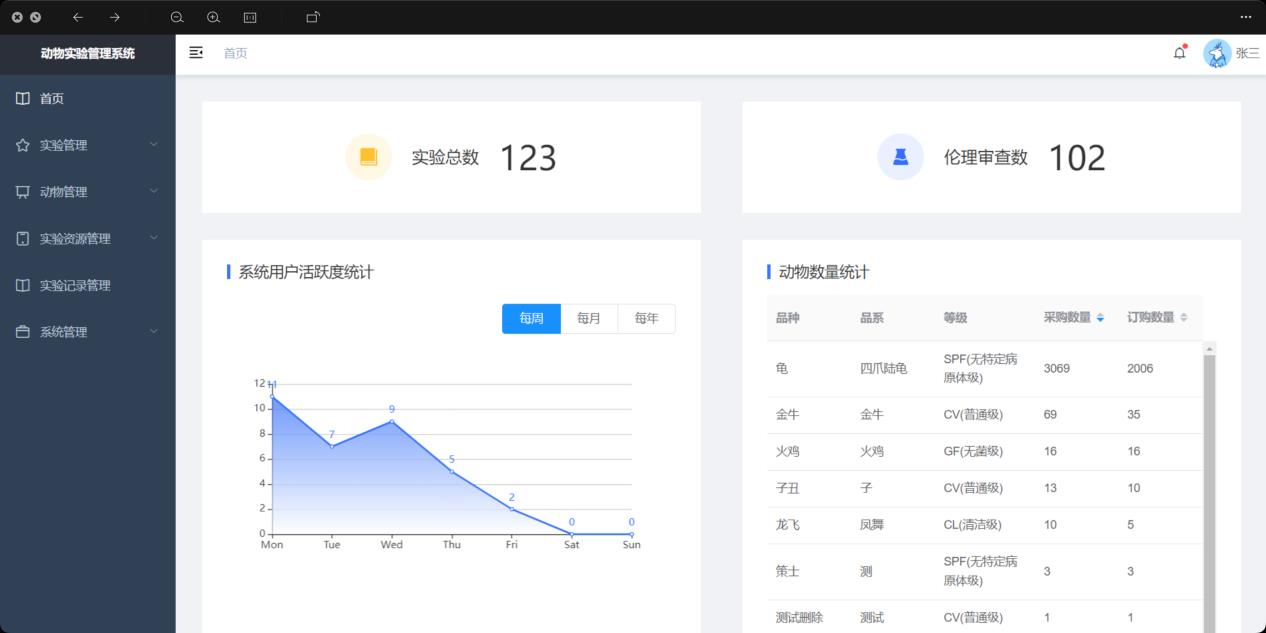The image size is (1266, 633).
Task: Click the orange 实验总数 stat icon
Action: pyautogui.click(x=368, y=157)
